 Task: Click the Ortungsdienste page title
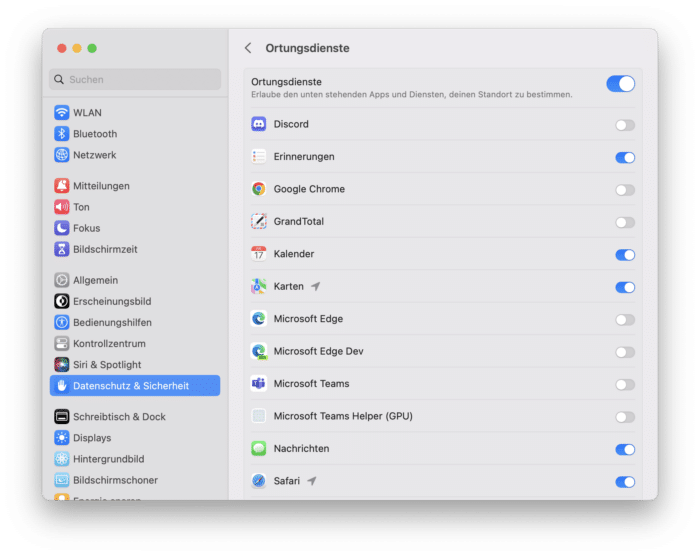click(307, 48)
